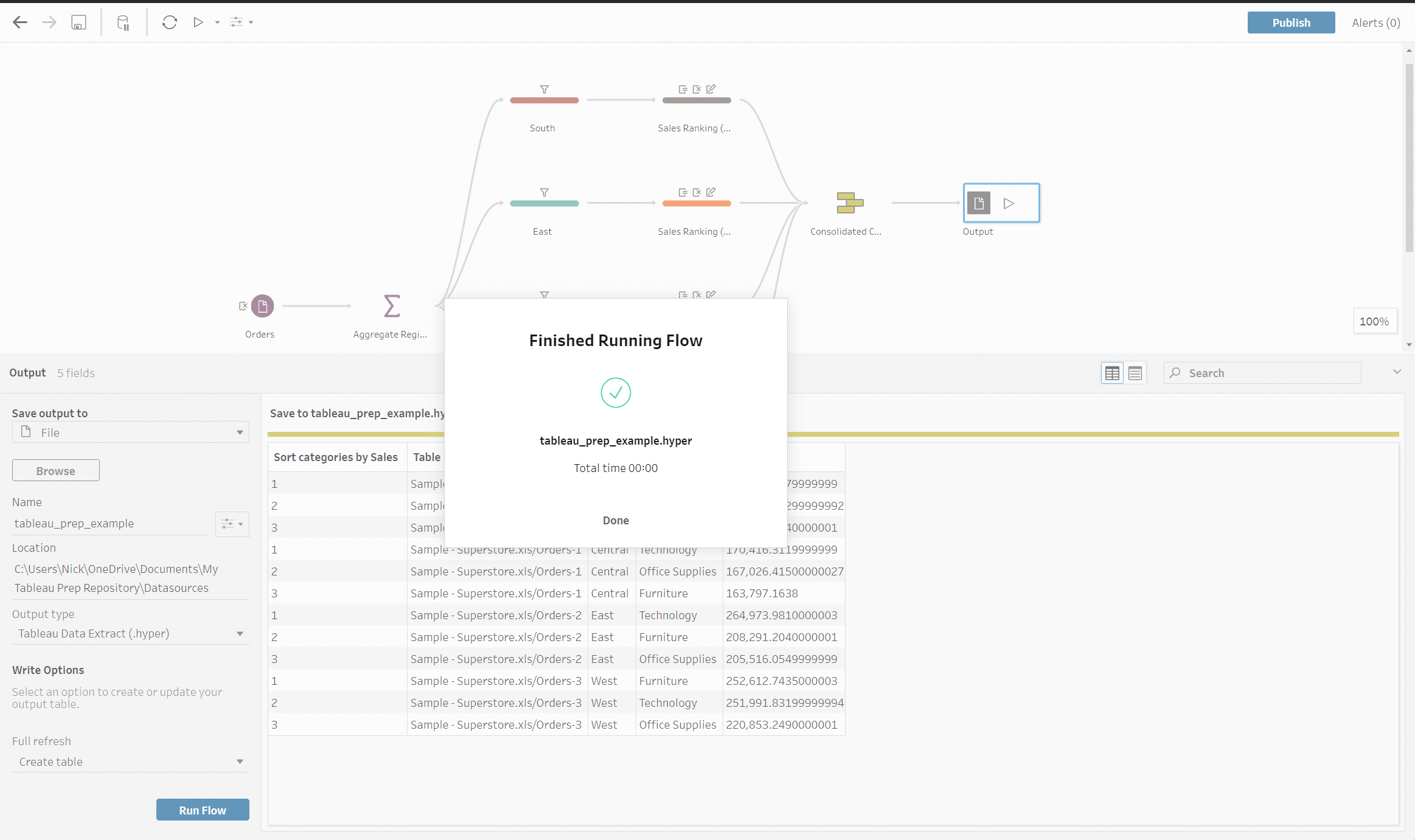Click filter icon above South step
This screenshot has width=1415, height=840.
tap(544, 89)
